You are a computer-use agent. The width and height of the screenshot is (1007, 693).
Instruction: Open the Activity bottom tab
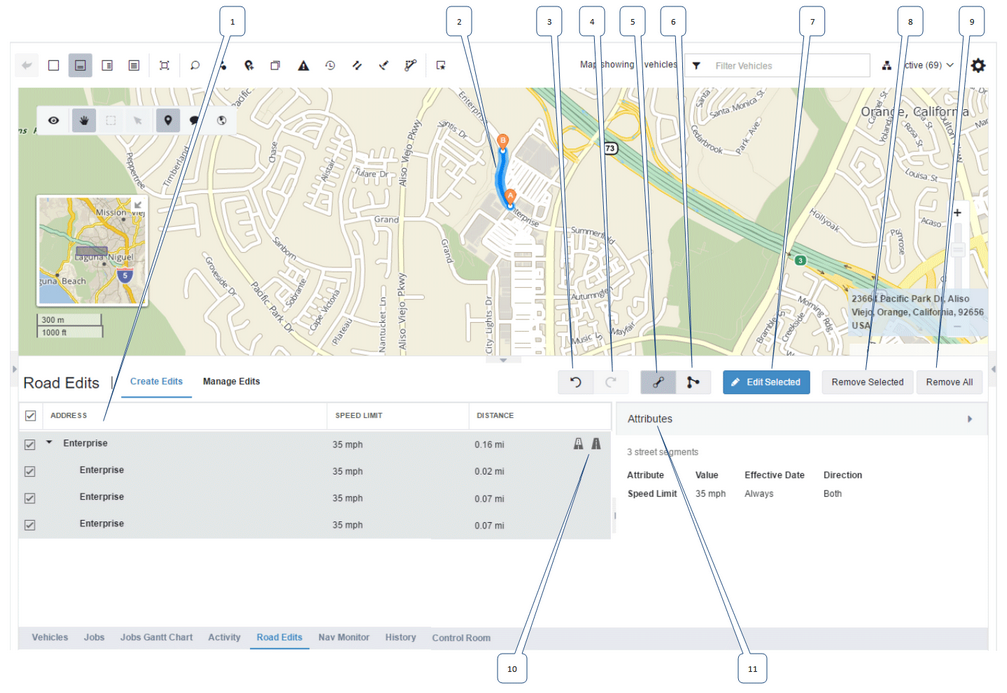click(x=224, y=638)
